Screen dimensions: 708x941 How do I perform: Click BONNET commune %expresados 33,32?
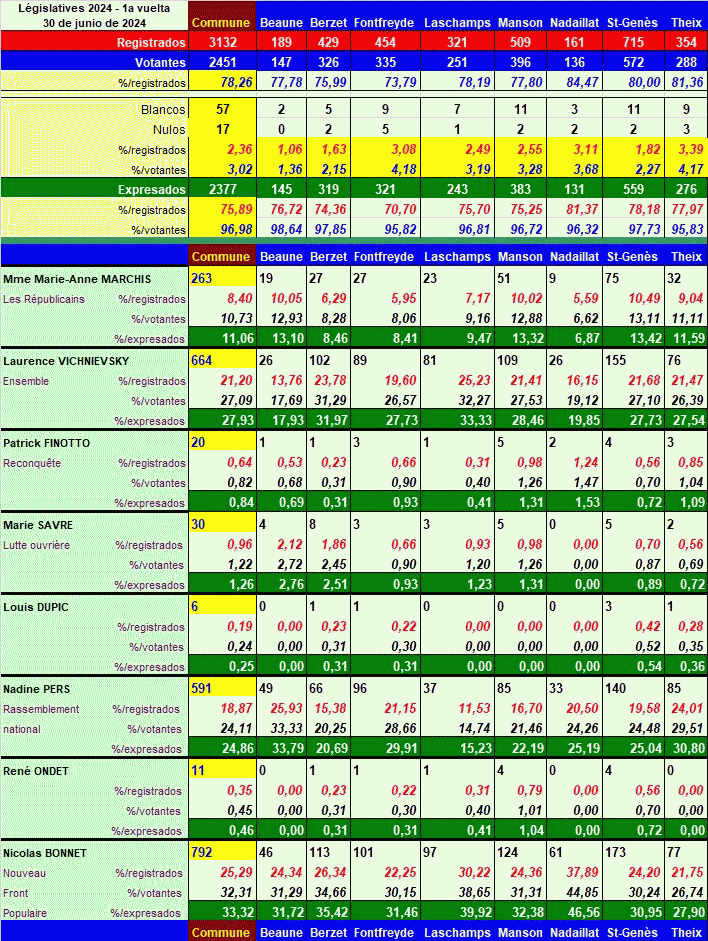point(238,912)
